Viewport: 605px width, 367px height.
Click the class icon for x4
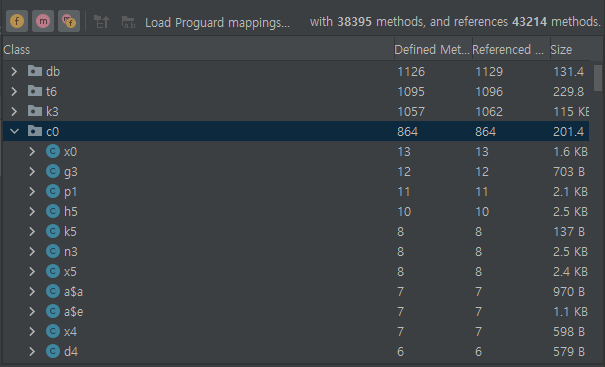point(53,331)
